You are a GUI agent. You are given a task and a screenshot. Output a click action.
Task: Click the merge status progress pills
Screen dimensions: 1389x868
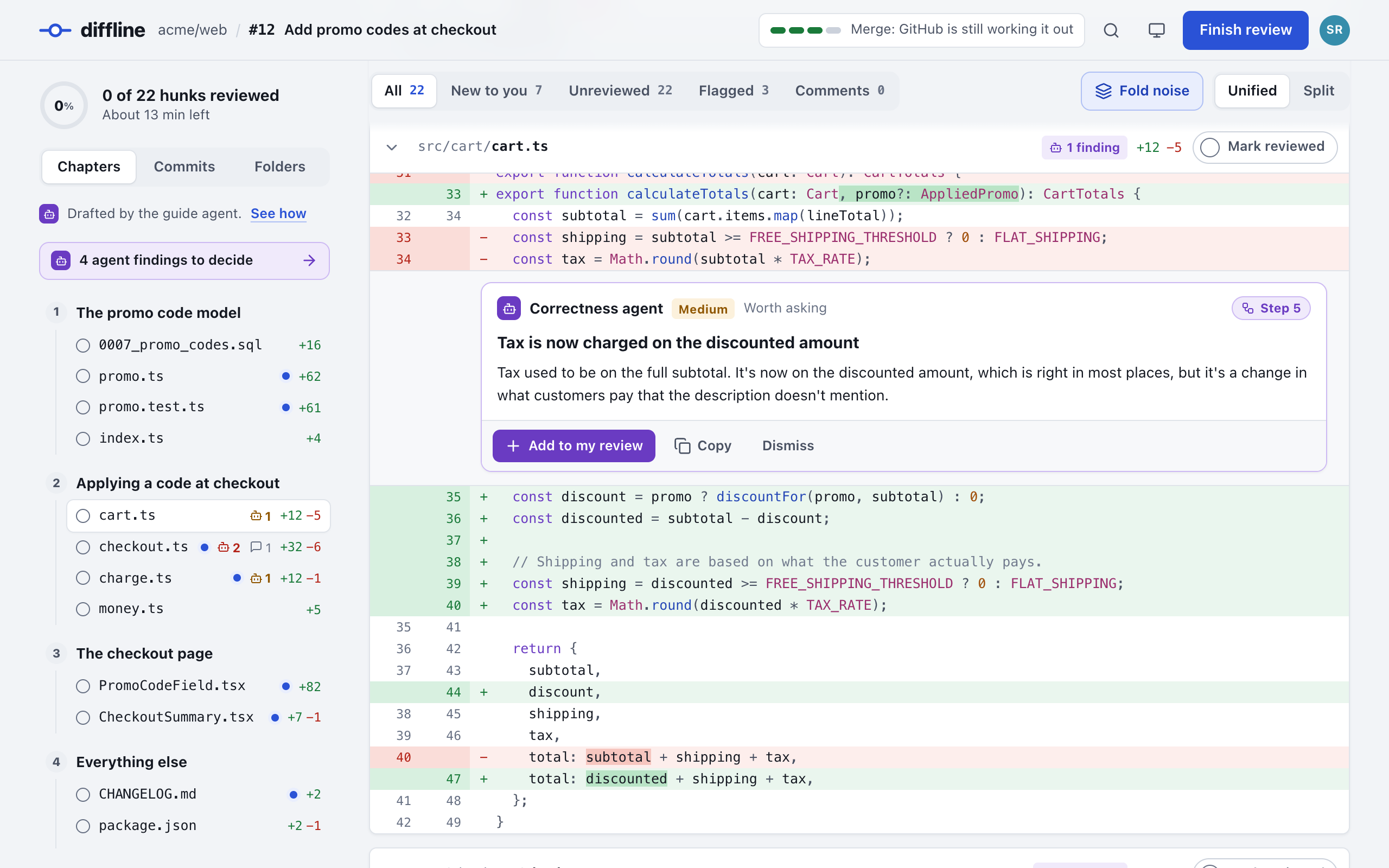click(x=805, y=30)
